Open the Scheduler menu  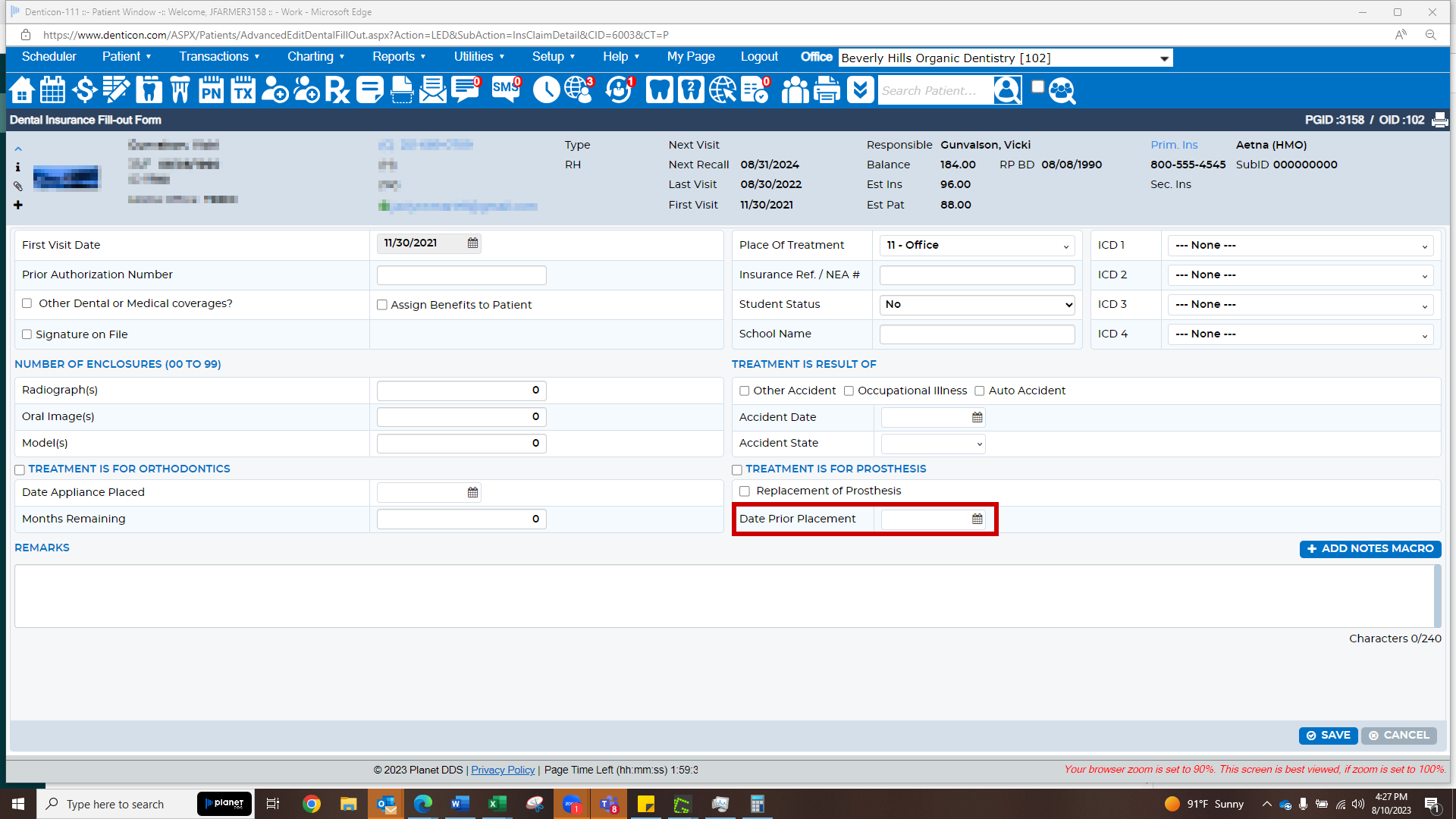click(49, 57)
